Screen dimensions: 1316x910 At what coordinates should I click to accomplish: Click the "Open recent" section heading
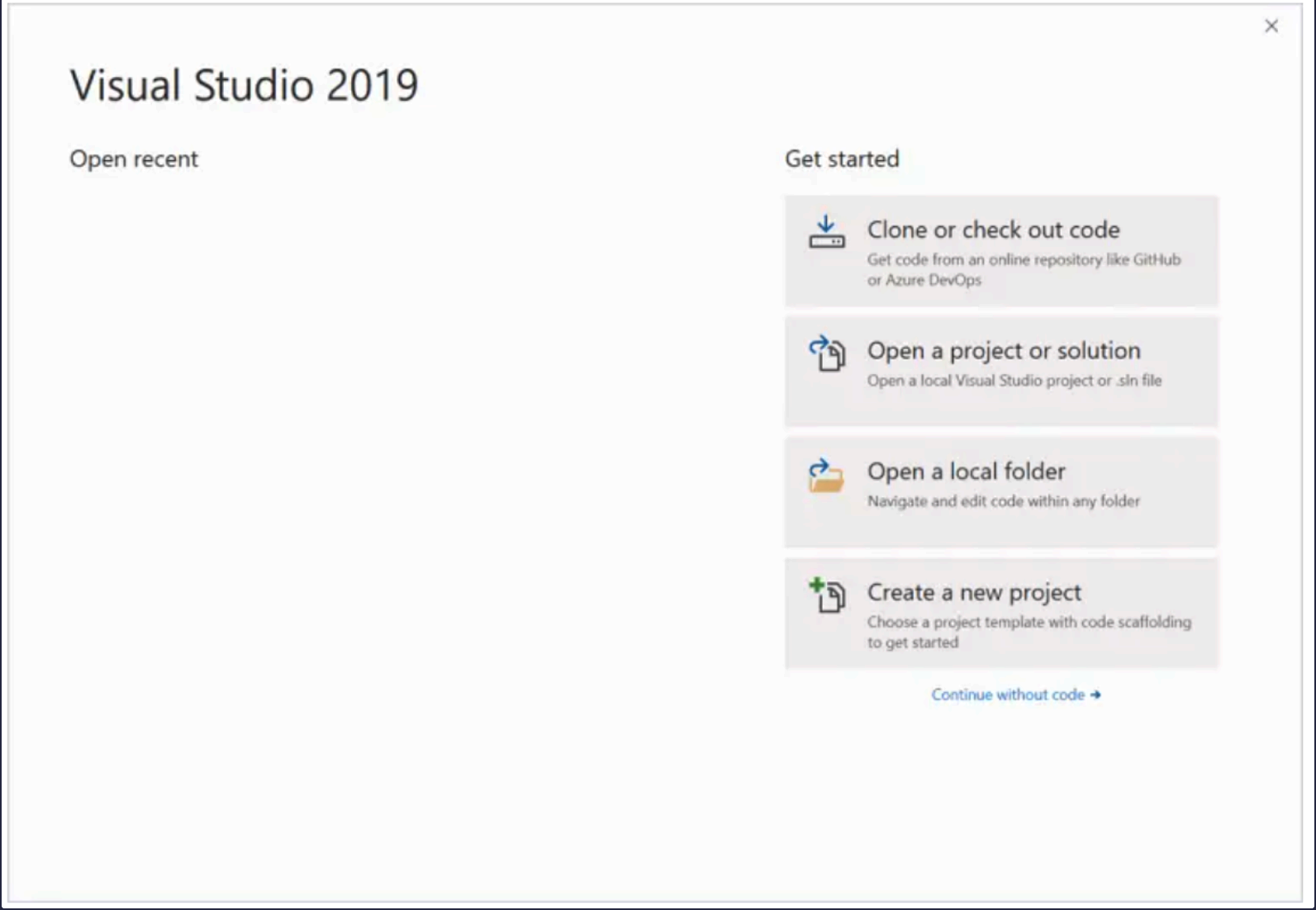134,159
